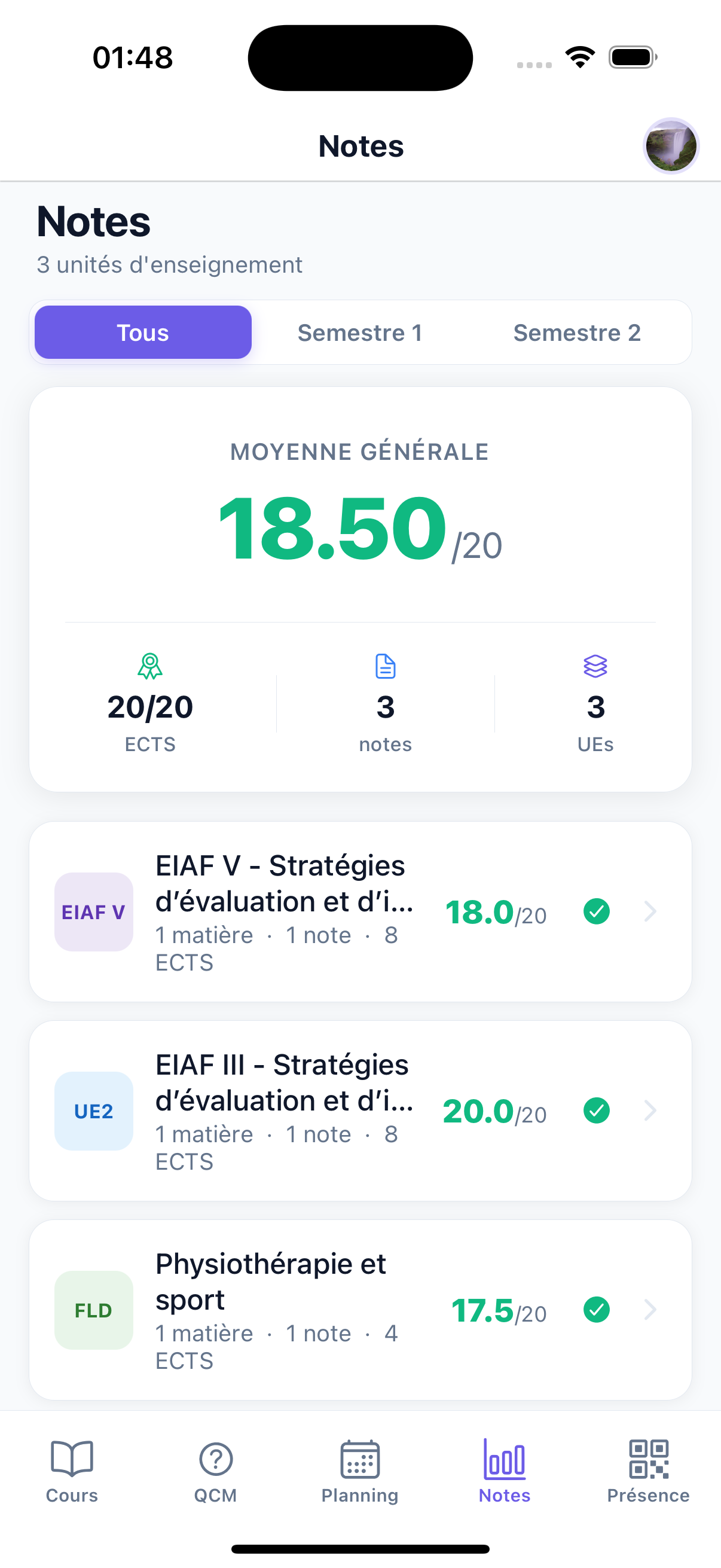721x1568 pixels.
Task: Open the profile avatar picture
Action: tap(671, 146)
